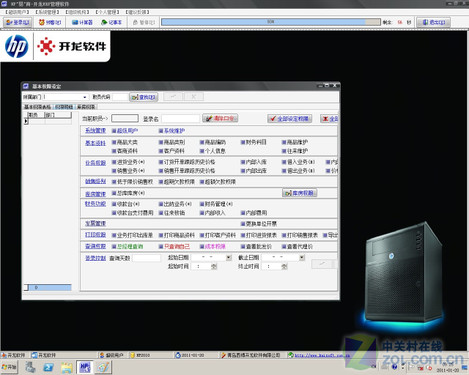Click the 财务功能 category link
This screenshot has height=375, width=469.
[x=95, y=204]
